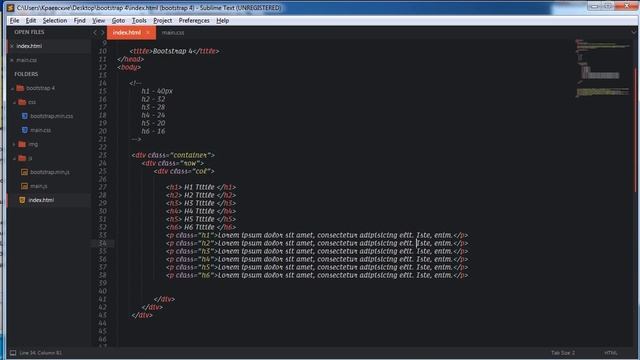The image size is (640, 360).
Task: Open the Edit menu
Action: click(31, 20)
